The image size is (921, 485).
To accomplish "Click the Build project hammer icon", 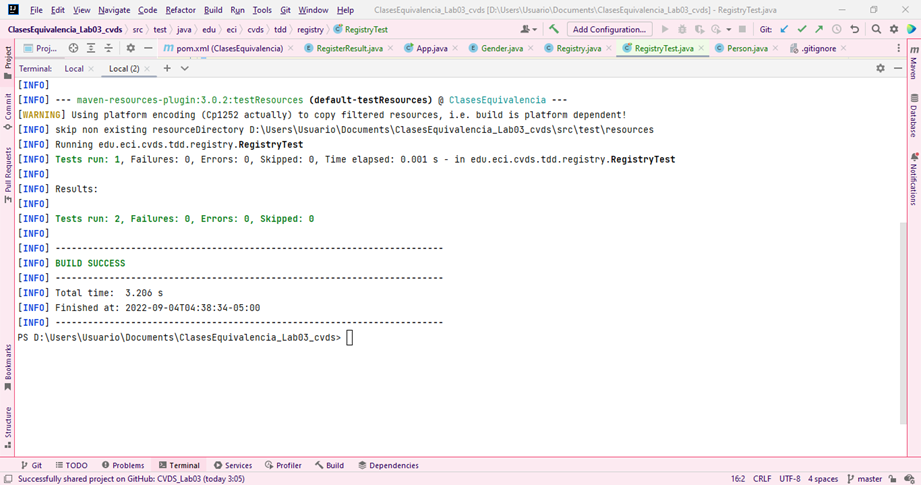I will (x=554, y=29).
